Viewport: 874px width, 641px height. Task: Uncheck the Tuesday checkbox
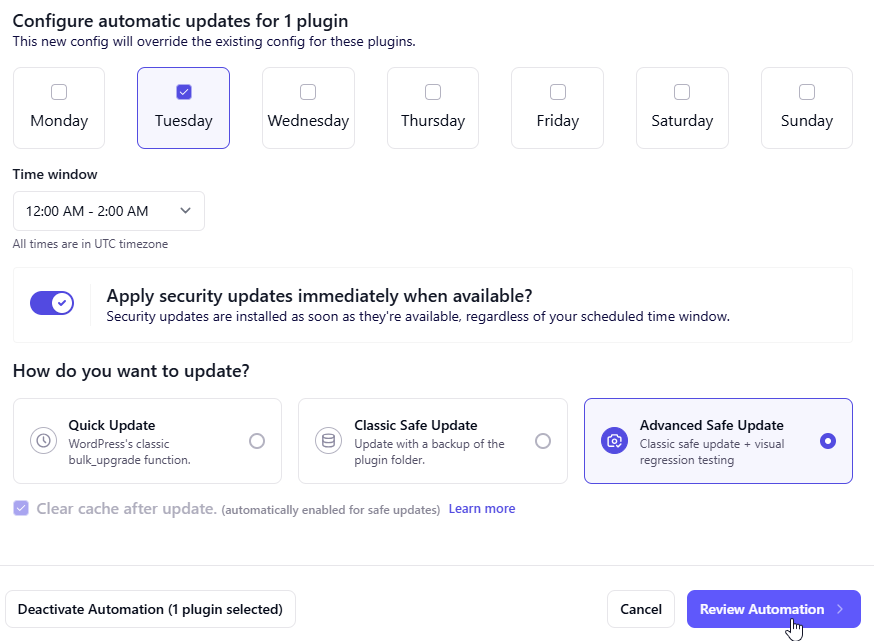click(183, 92)
